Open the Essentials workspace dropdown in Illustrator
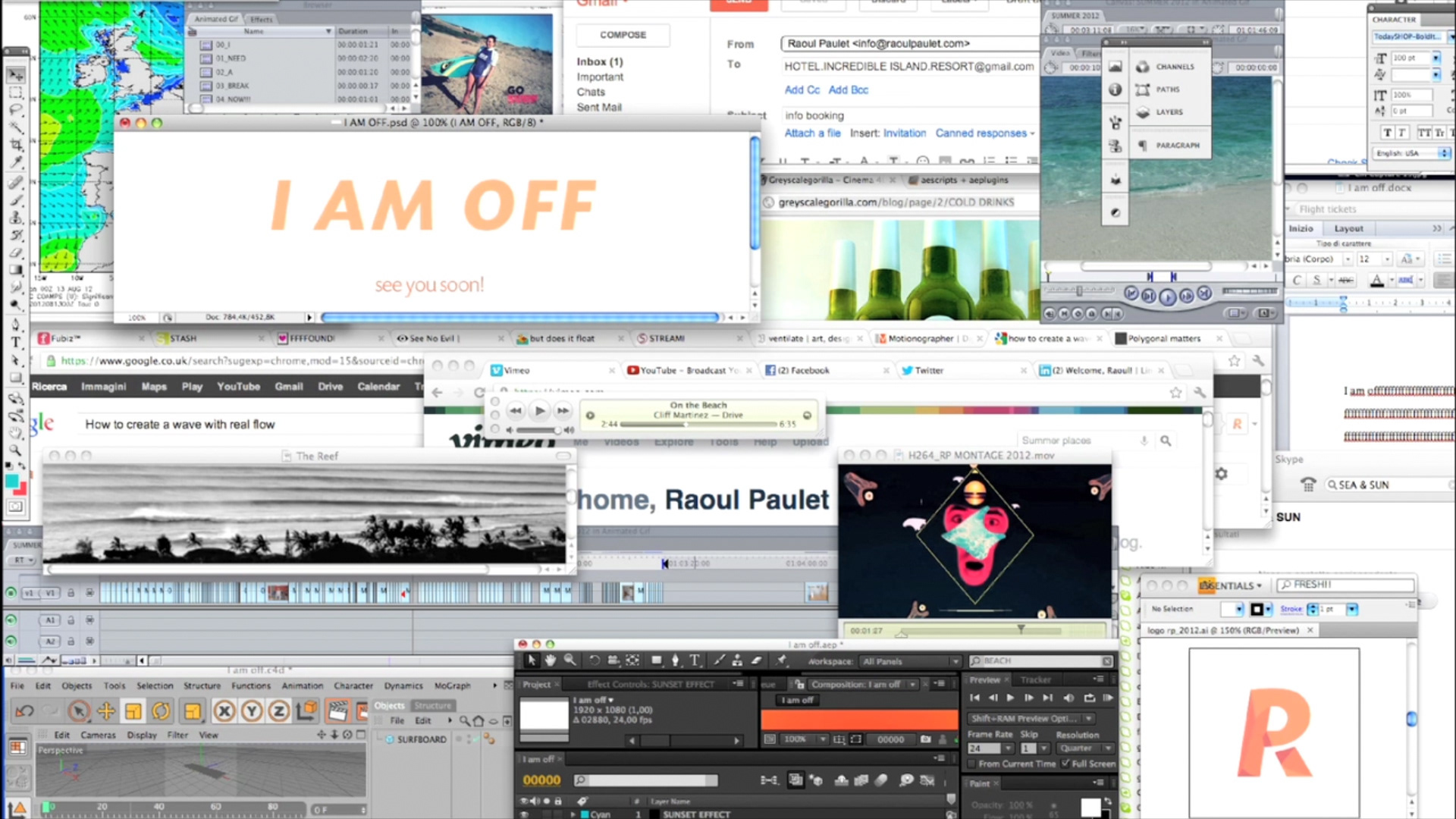Viewport: 1456px width, 819px height. (x=1230, y=585)
